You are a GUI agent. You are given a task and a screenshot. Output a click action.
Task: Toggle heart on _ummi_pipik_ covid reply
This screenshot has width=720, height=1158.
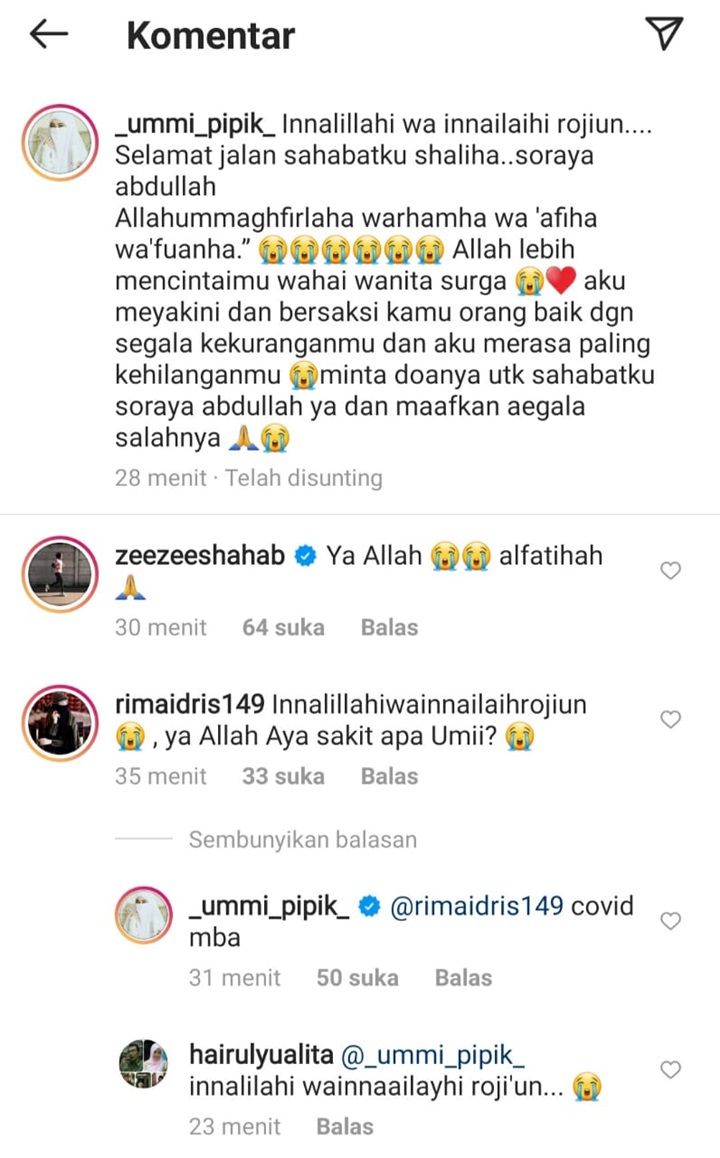coord(671,921)
